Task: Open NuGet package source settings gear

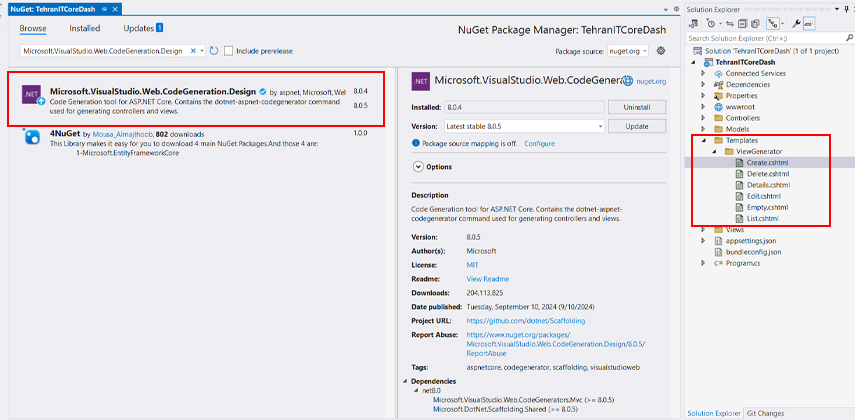Action: click(660, 50)
